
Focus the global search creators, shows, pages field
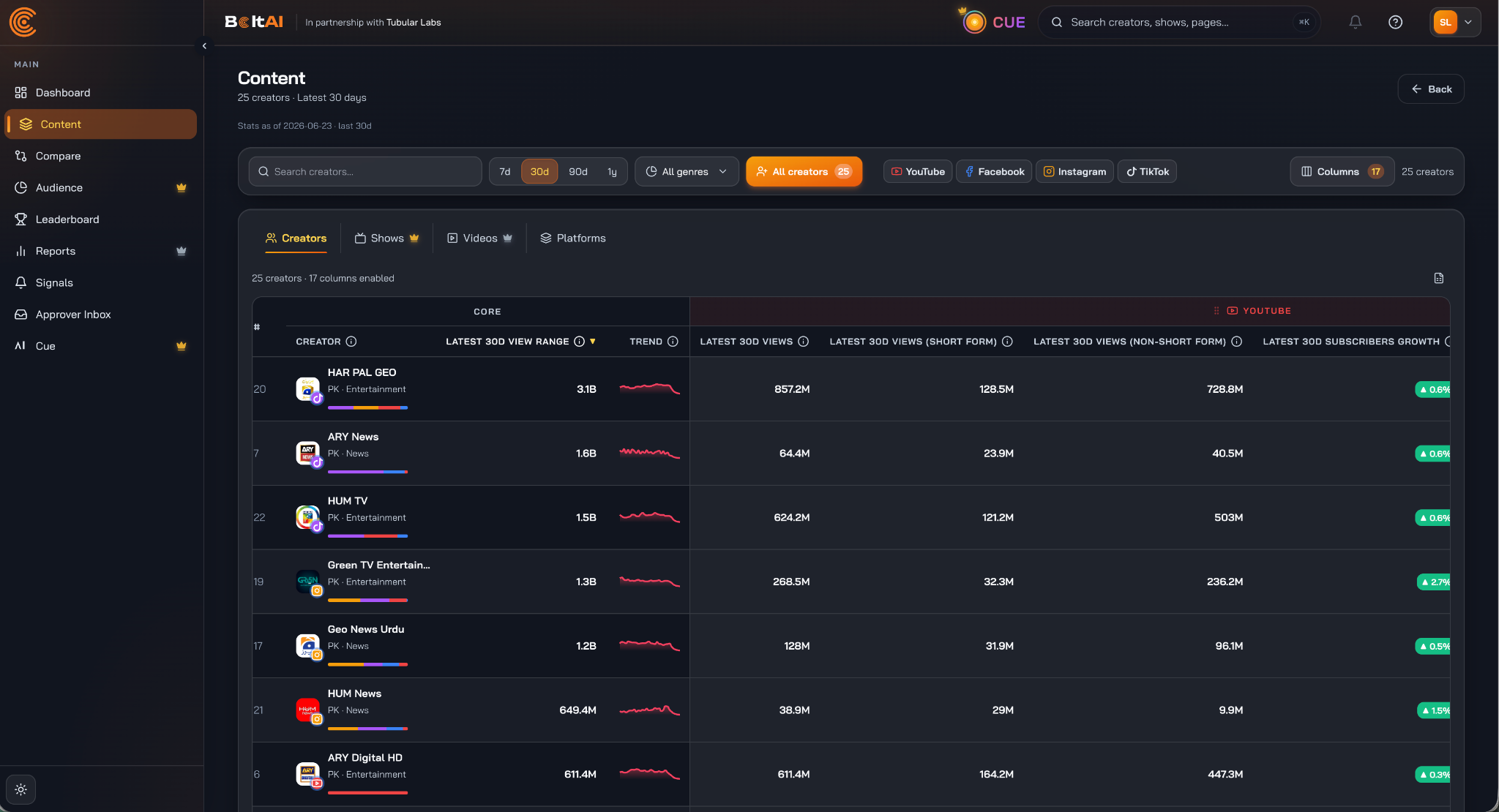point(1179,22)
